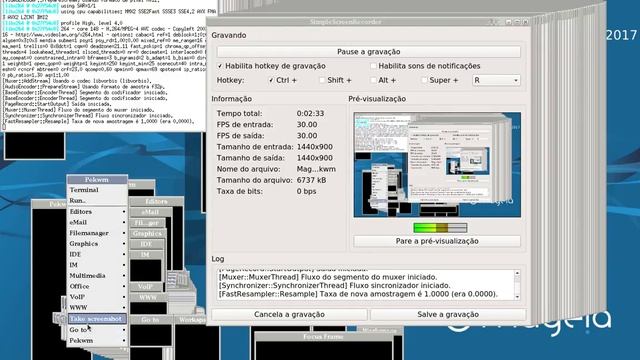Open WWW submenu in Pekwm menu

tap(97, 308)
